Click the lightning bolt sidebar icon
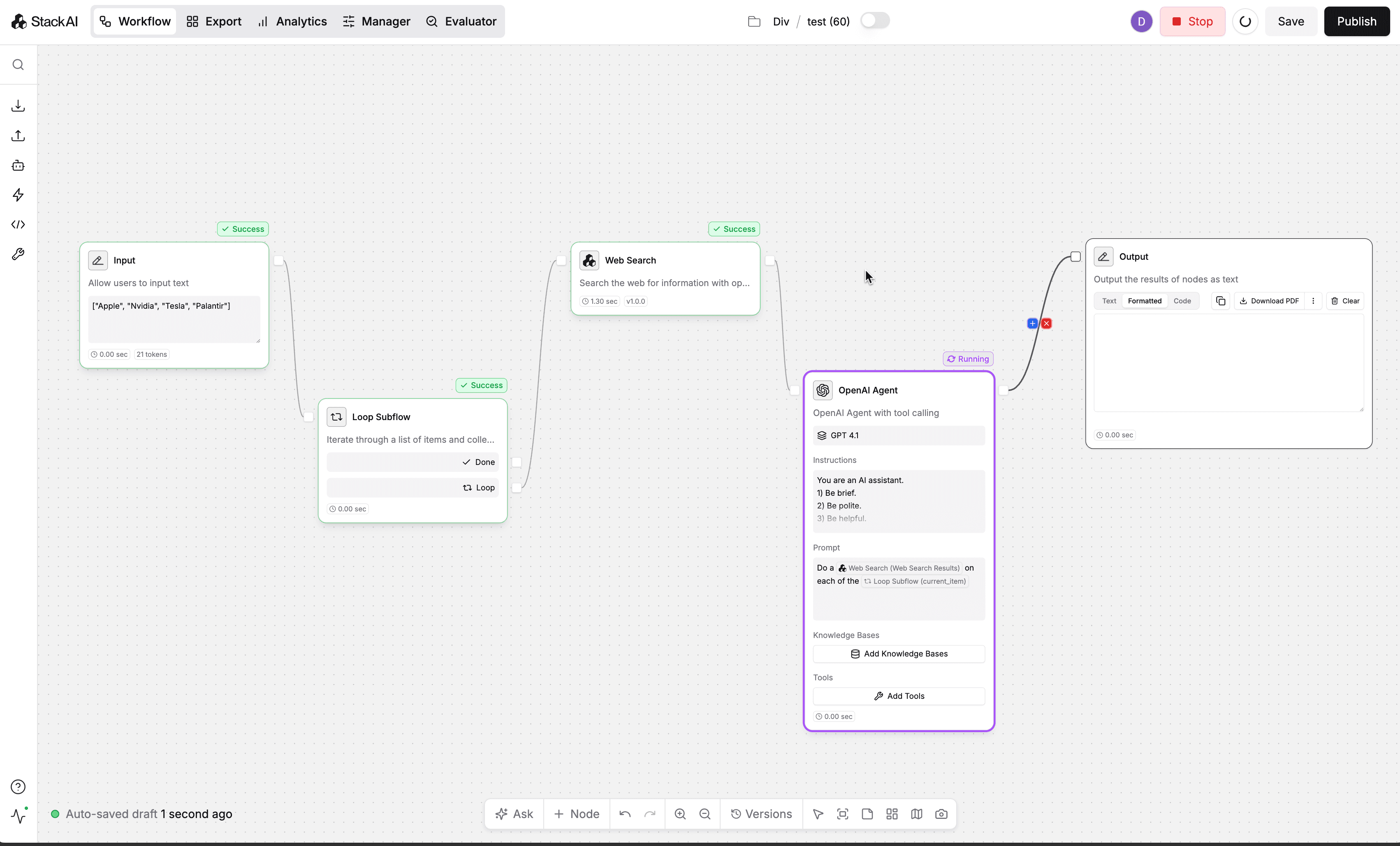Image resolution: width=1400 pixels, height=846 pixels. pyautogui.click(x=18, y=195)
